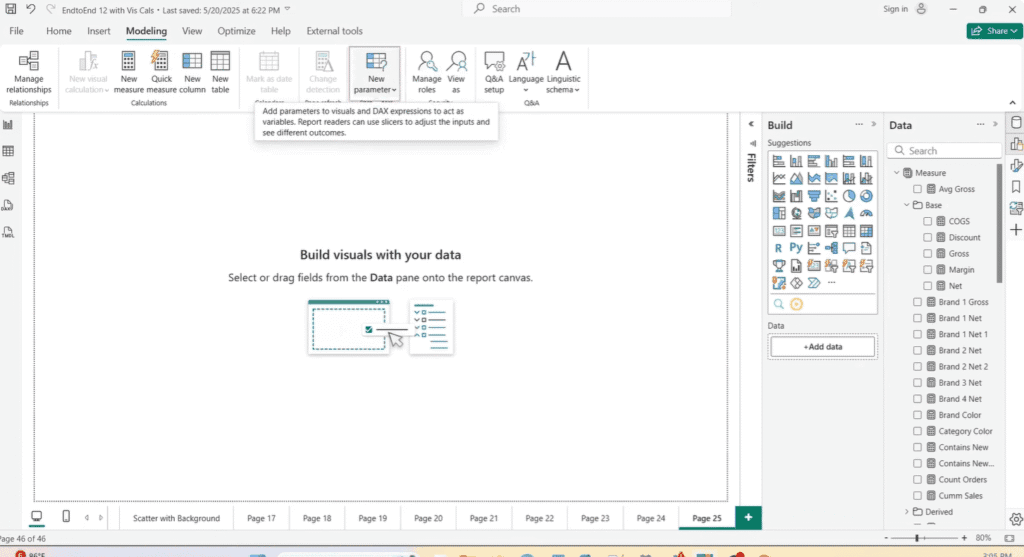This screenshot has width=1024, height=557.
Task: Expand the Derived folder
Action: tap(906, 512)
